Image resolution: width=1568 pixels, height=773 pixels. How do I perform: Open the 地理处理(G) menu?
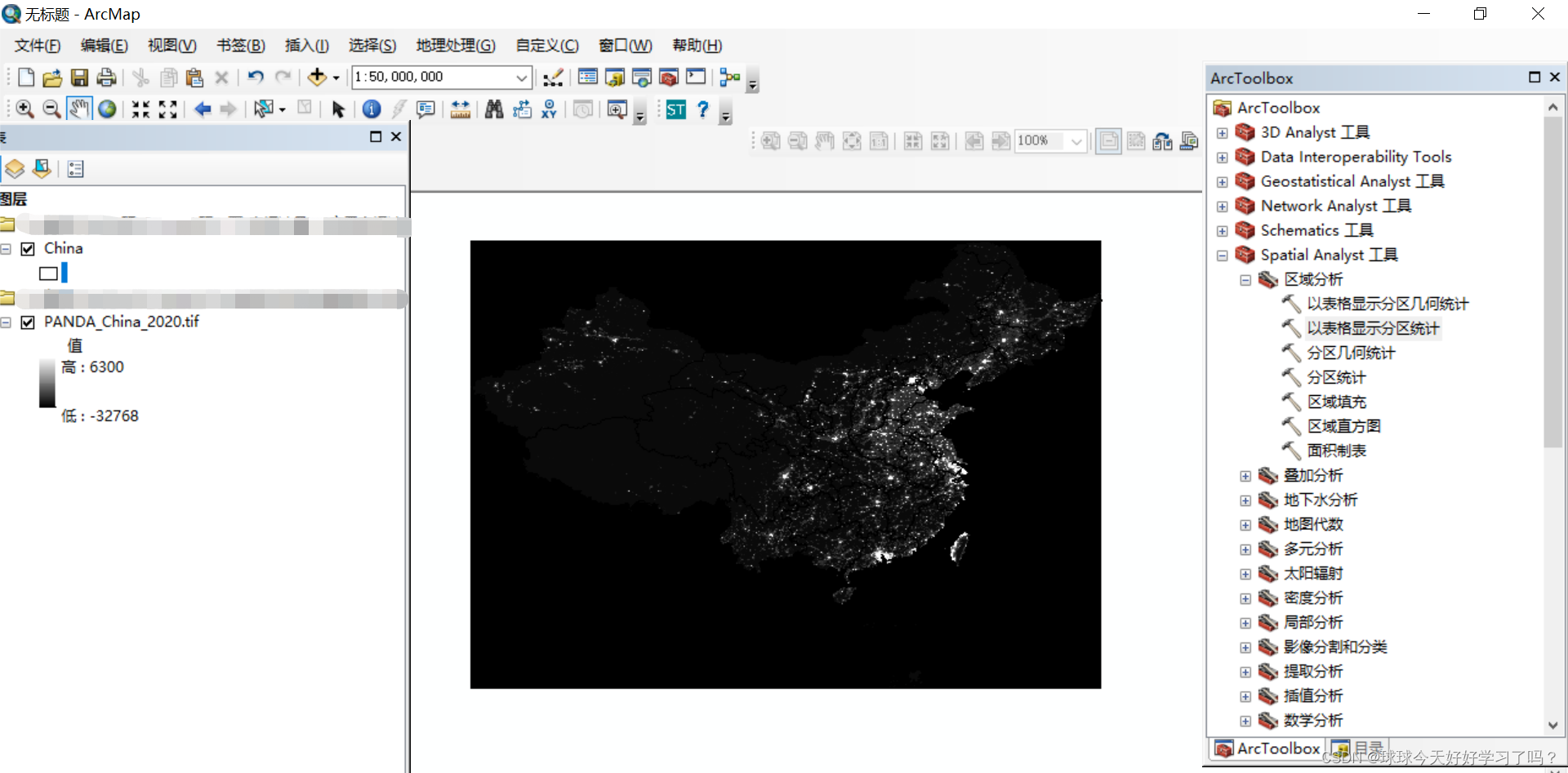pyautogui.click(x=456, y=46)
